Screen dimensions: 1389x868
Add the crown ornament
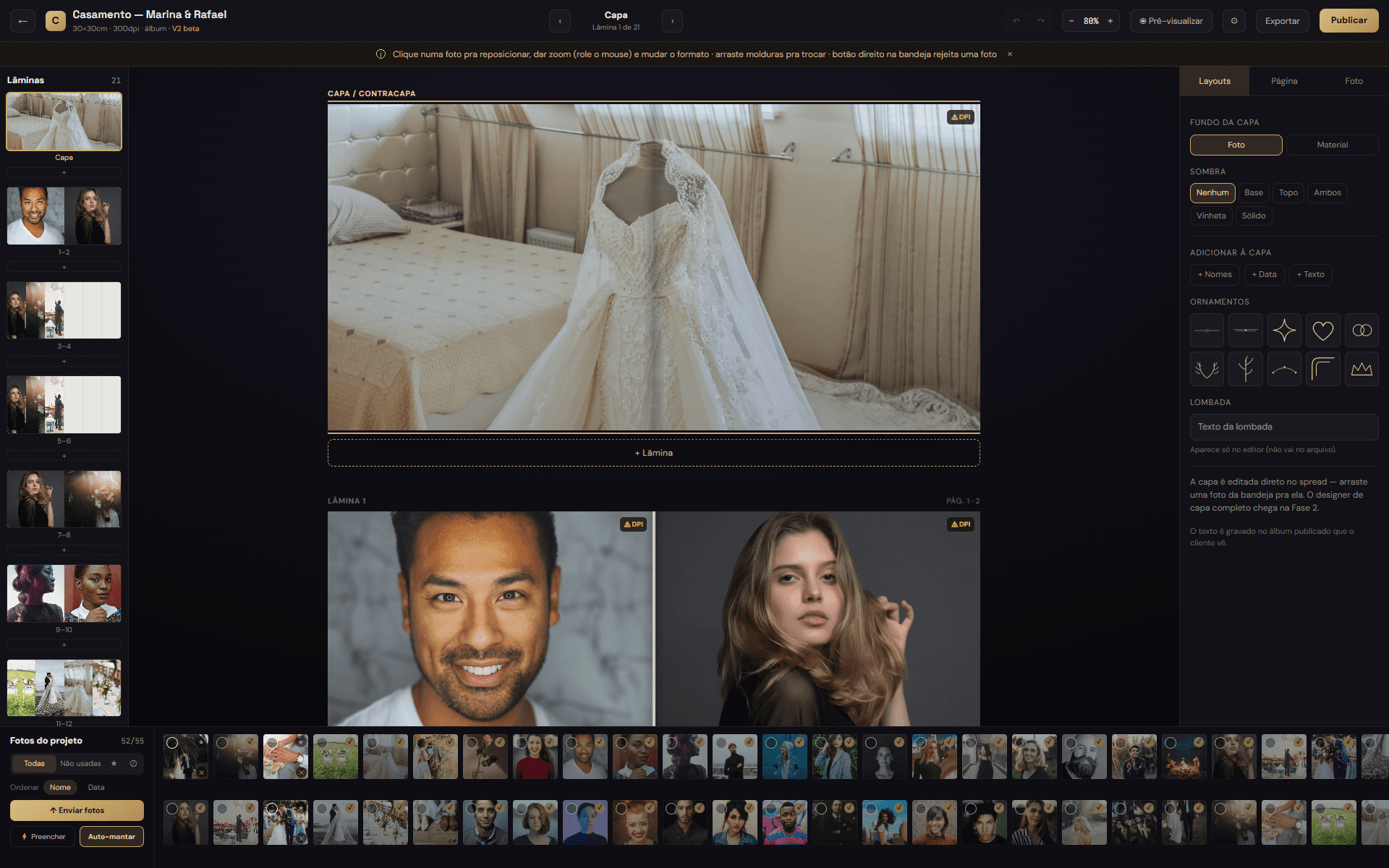[1362, 369]
